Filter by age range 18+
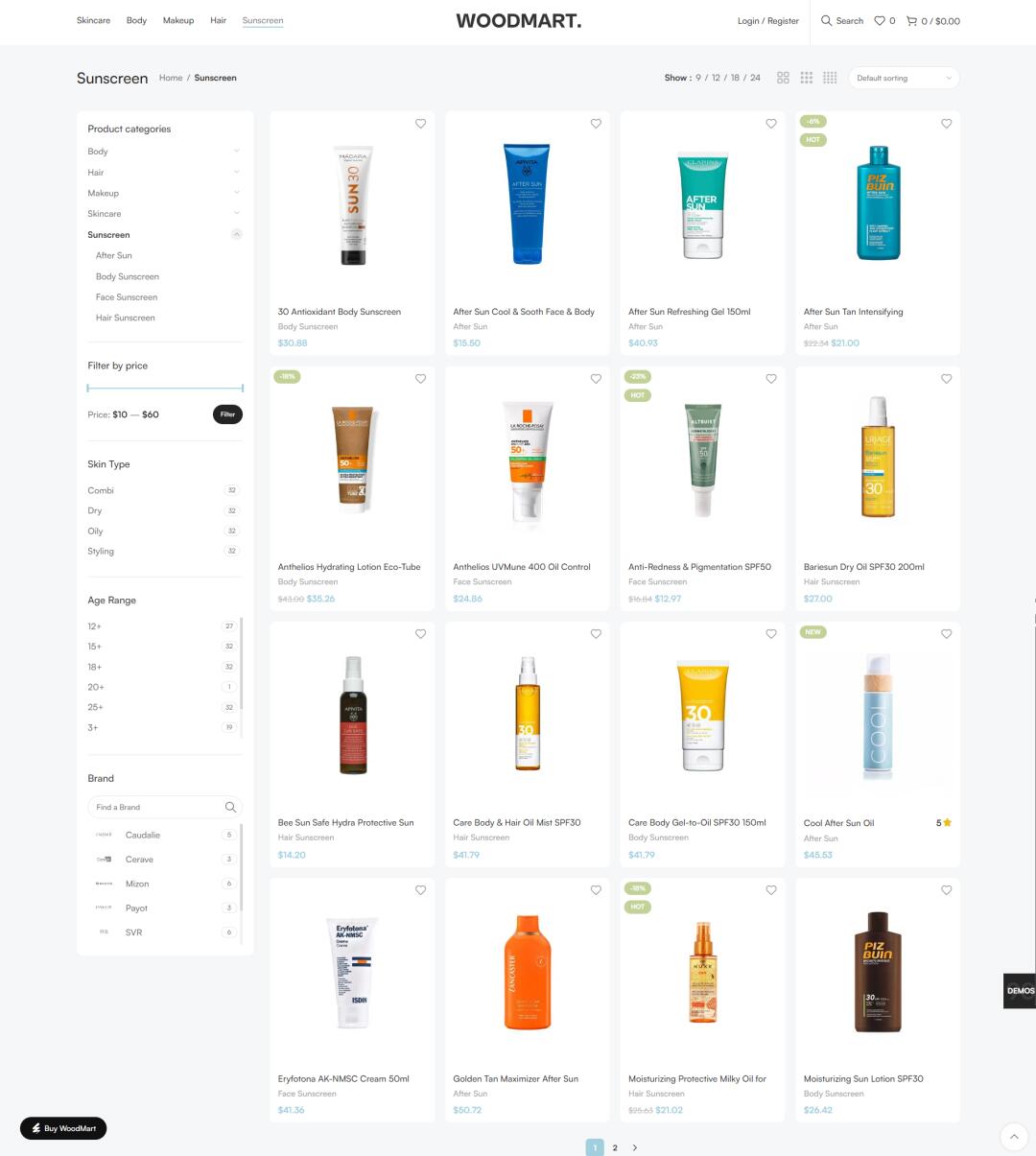Image resolution: width=1036 pixels, height=1156 pixels. pyautogui.click(x=94, y=667)
